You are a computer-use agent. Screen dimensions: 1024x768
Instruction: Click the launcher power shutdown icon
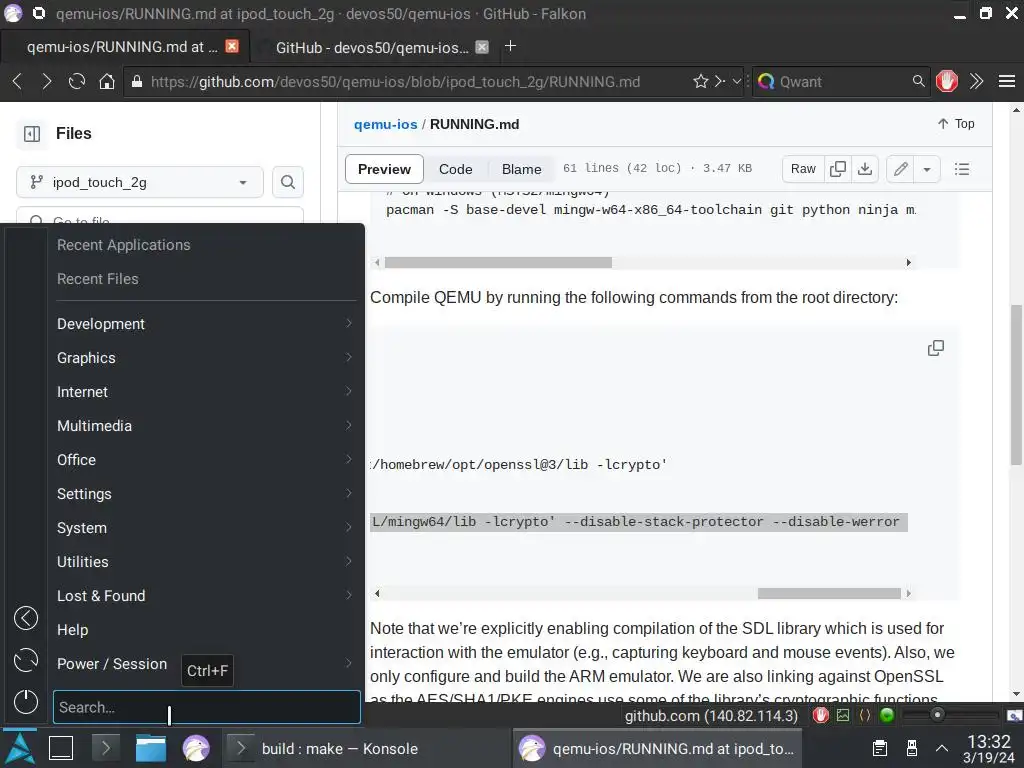tap(25, 702)
